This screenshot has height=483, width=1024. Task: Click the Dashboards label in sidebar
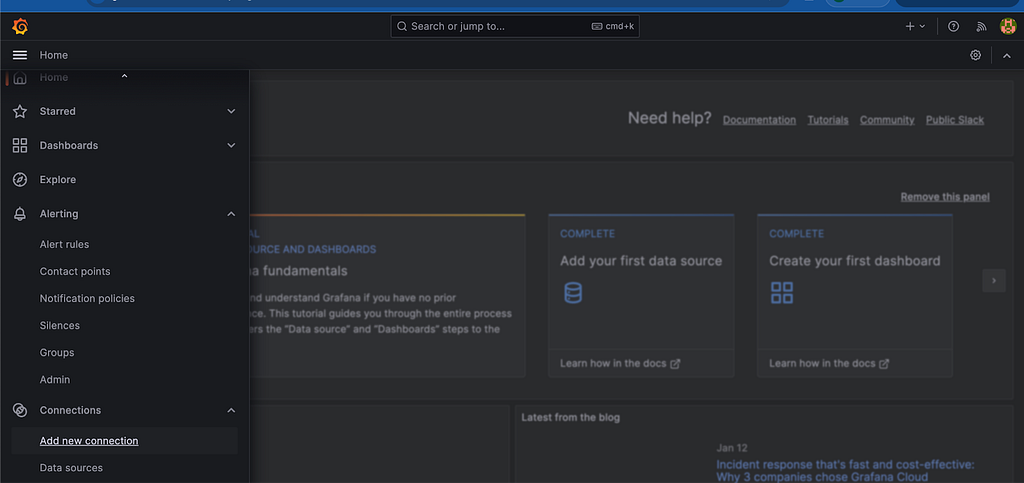[69, 146]
